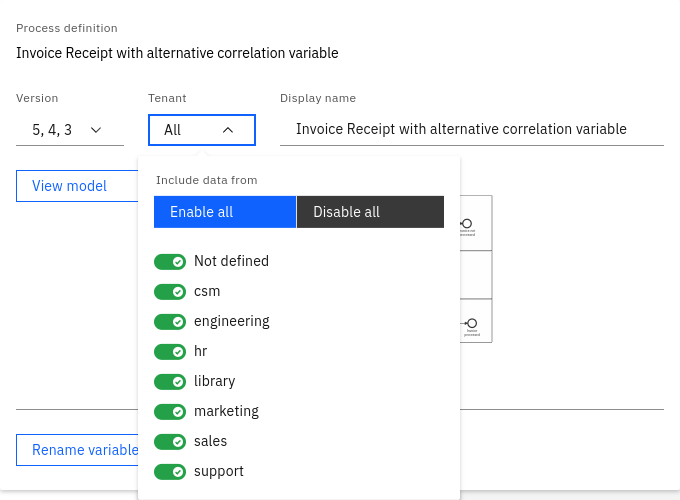This screenshot has height=500, width=680.
Task: Click the up chevron in Tenant selector
Action: pos(228,130)
